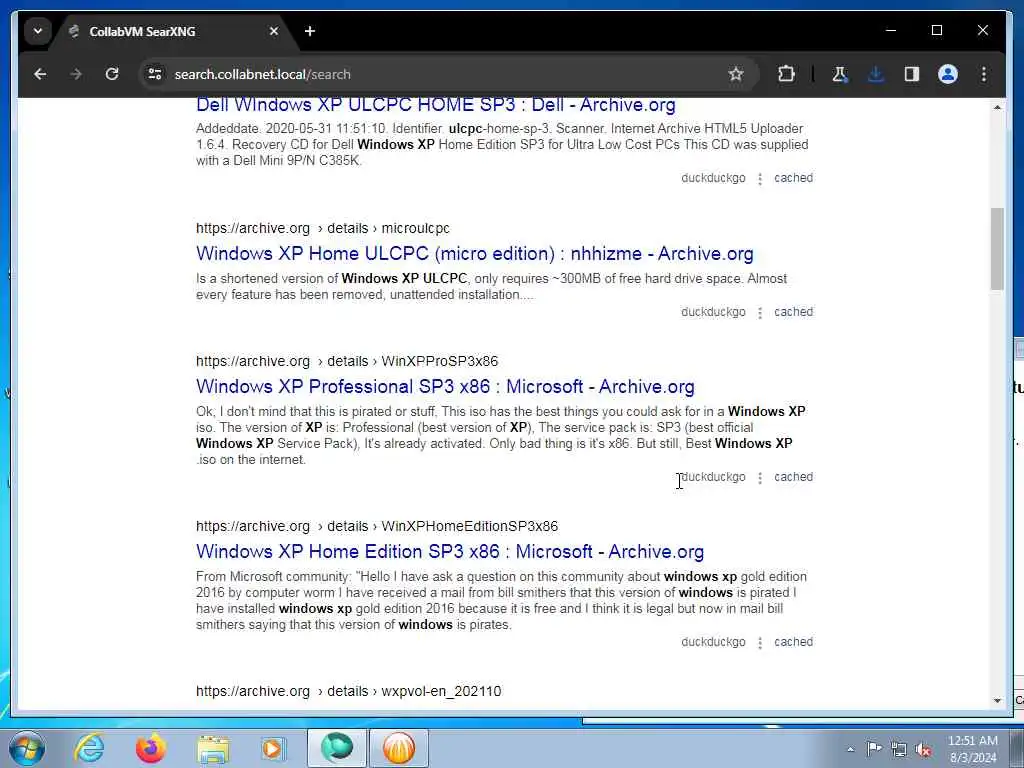Click the forward navigation arrow
Screen dimensions: 1024x768
click(x=76, y=74)
